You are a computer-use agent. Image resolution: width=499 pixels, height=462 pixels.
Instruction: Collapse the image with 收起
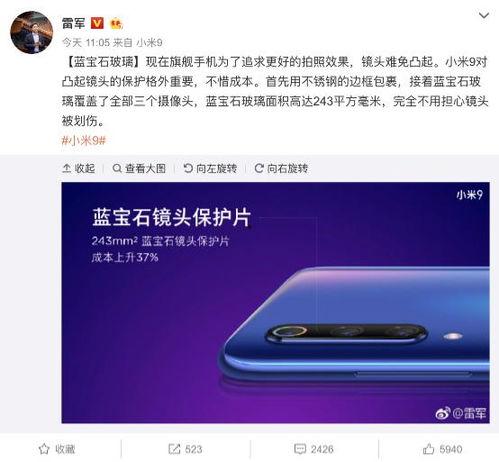pyautogui.click(x=79, y=168)
